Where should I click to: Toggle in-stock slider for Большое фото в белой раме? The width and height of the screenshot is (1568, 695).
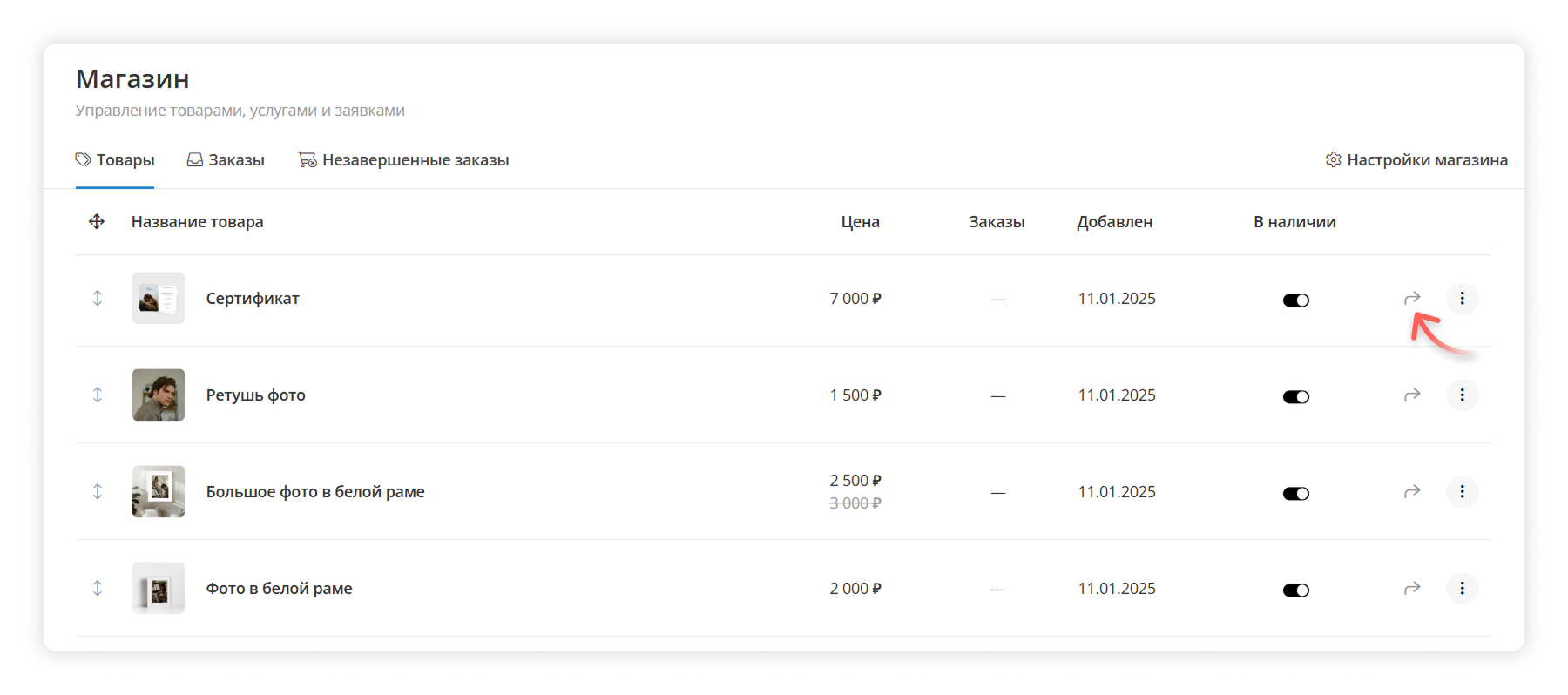pos(1295,494)
